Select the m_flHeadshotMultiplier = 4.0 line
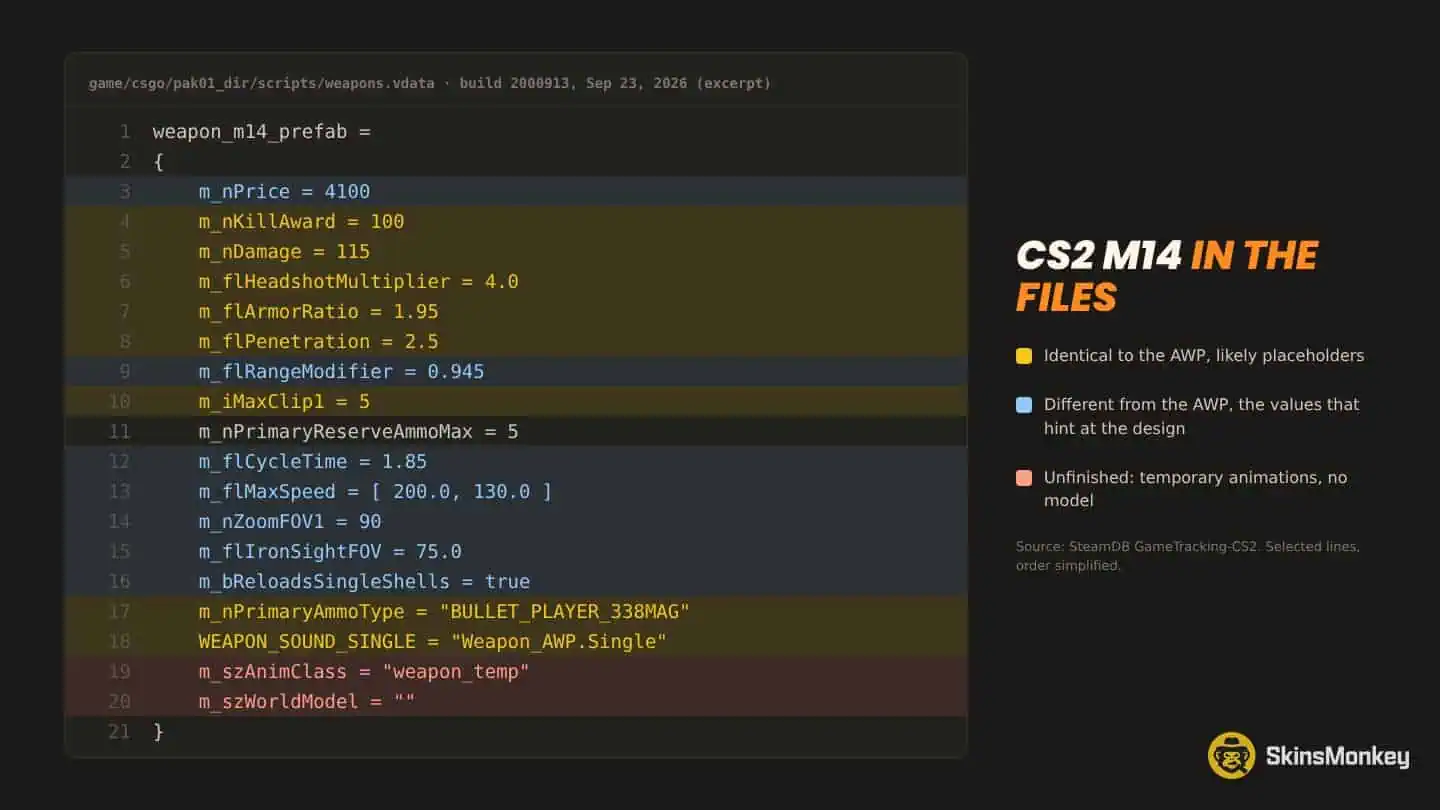Screen dimensions: 1440x810 point(516,282)
